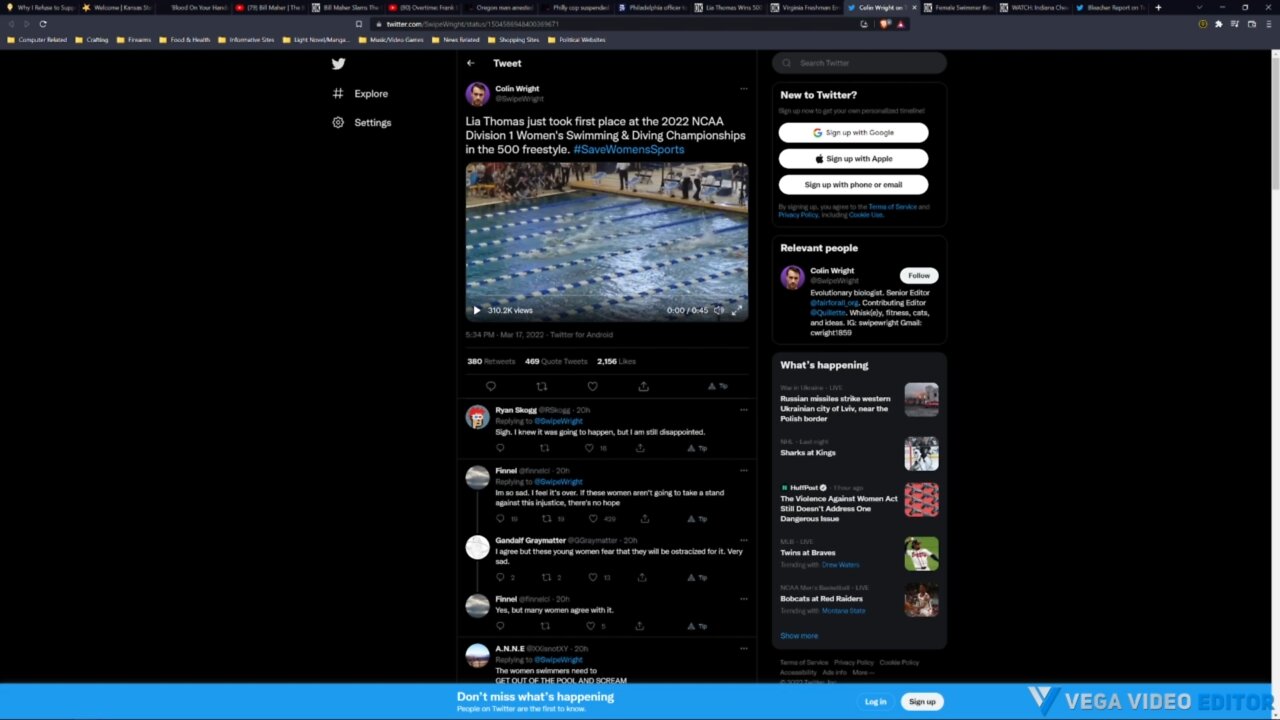Open the Music/Video-Games bookmarks folder
Viewport: 1280px width, 720px height.
(392, 40)
